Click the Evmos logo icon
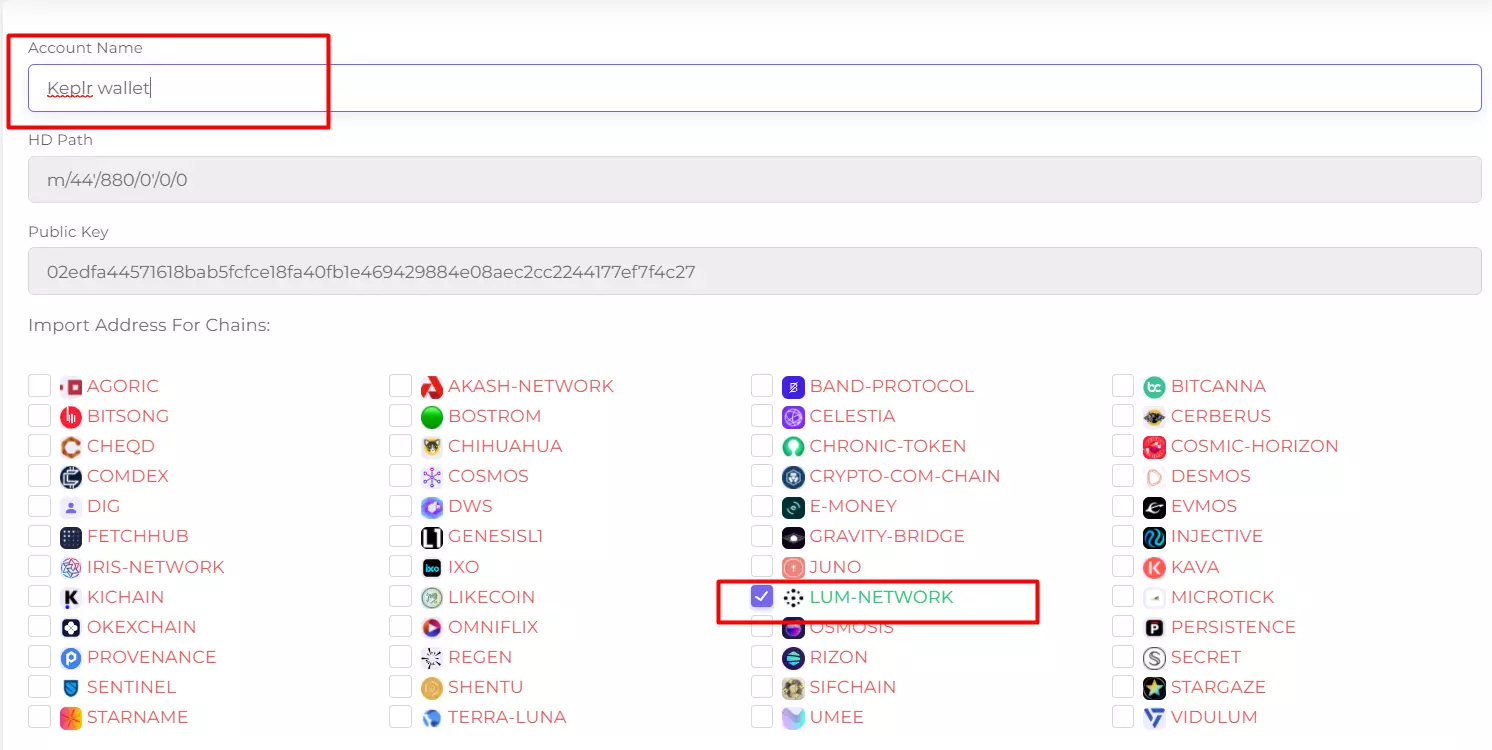 pos(1154,507)
